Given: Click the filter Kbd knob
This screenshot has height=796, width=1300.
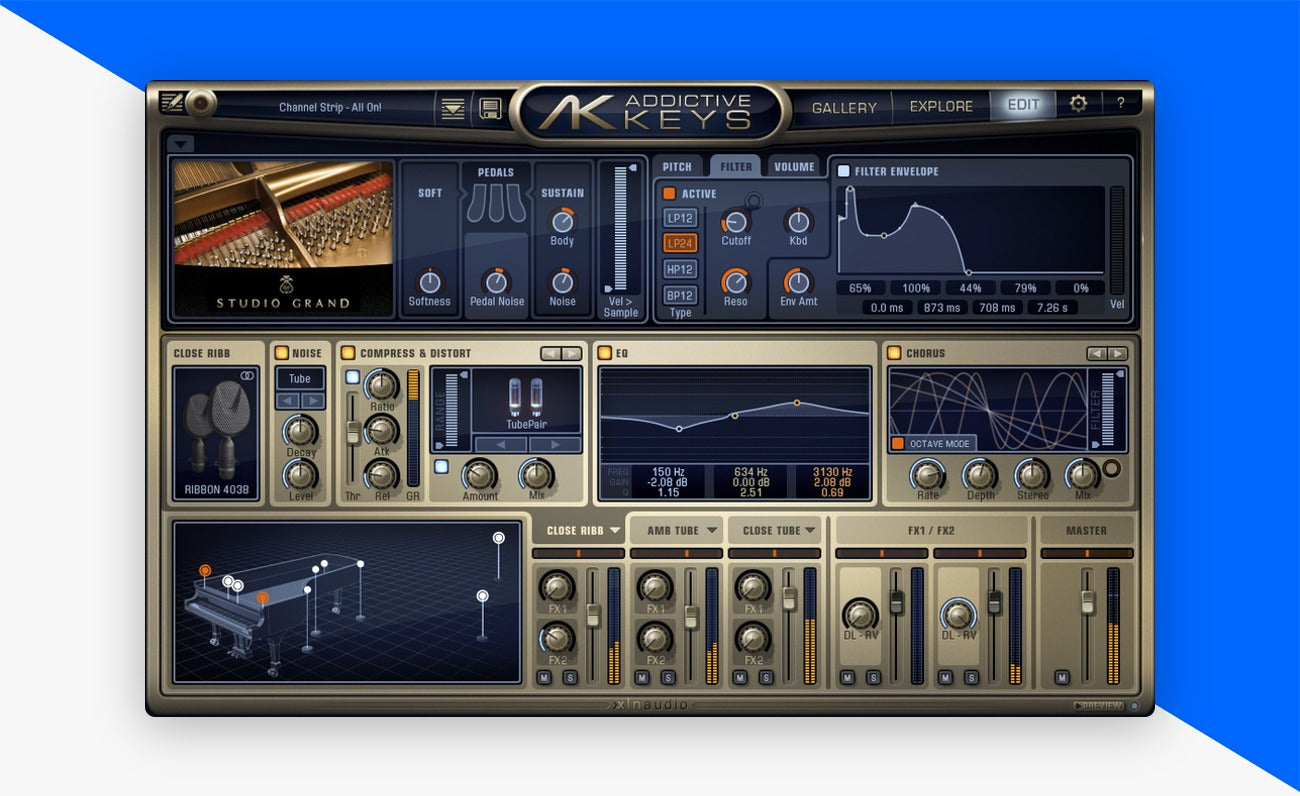Looking at the screenshot, I should pos(798,222).
